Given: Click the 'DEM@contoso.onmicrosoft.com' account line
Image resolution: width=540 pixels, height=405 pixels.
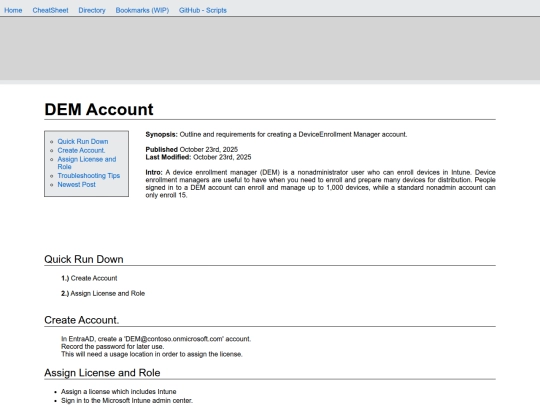Looking at the screenshot, I should (x=156, y=339).
